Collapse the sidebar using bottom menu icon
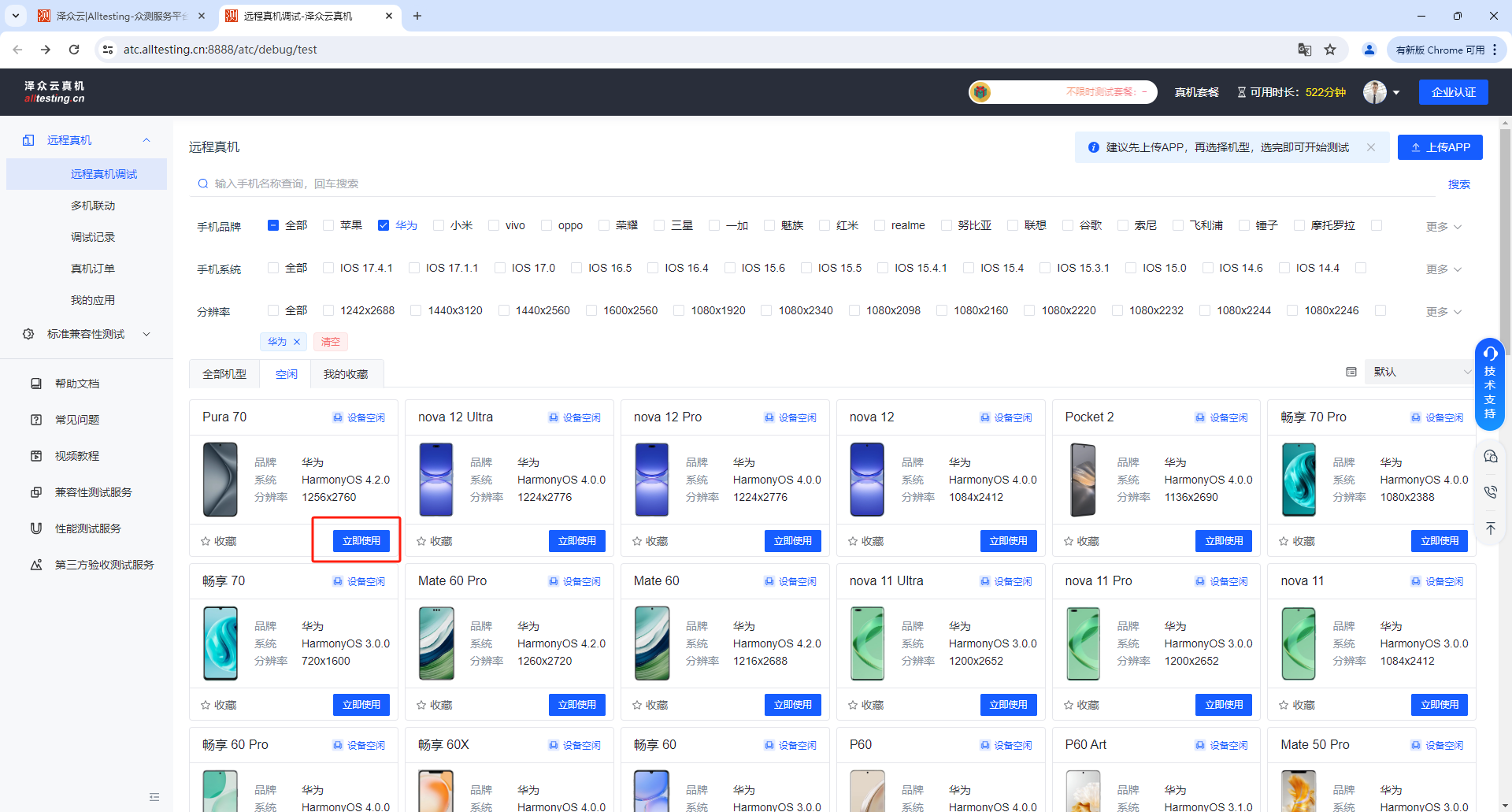 [x=154, y=797]
